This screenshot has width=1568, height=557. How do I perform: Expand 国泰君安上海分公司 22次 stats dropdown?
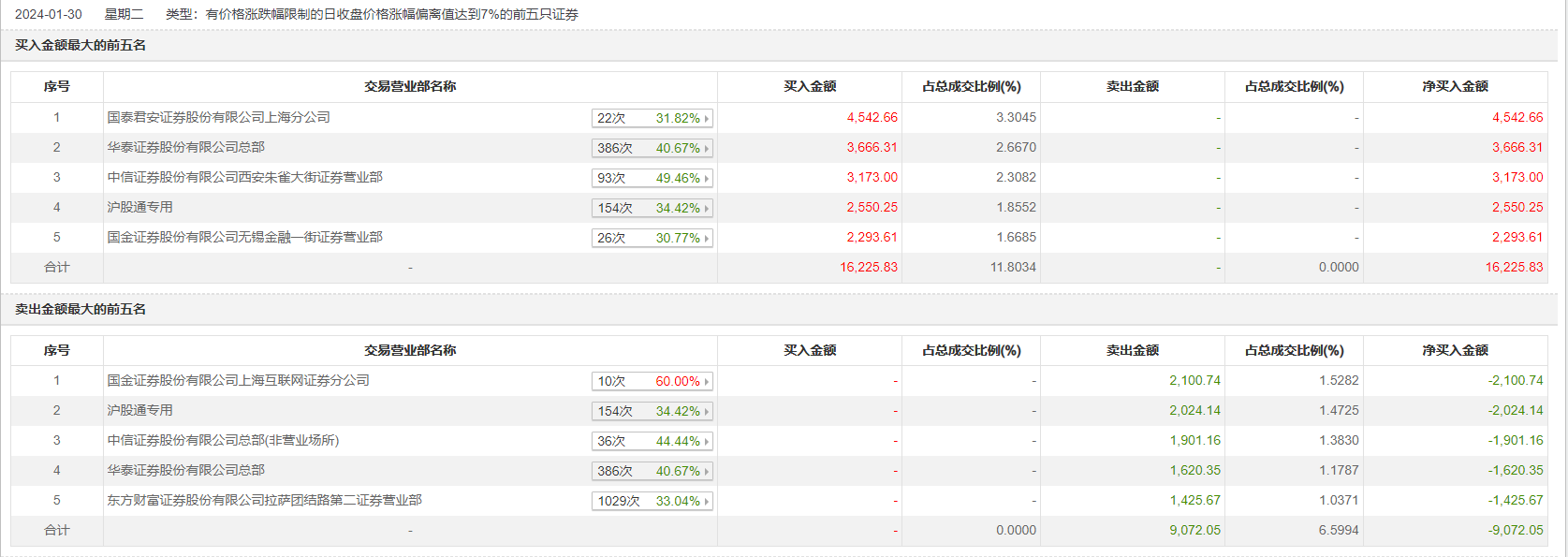[x=652, y=118]
